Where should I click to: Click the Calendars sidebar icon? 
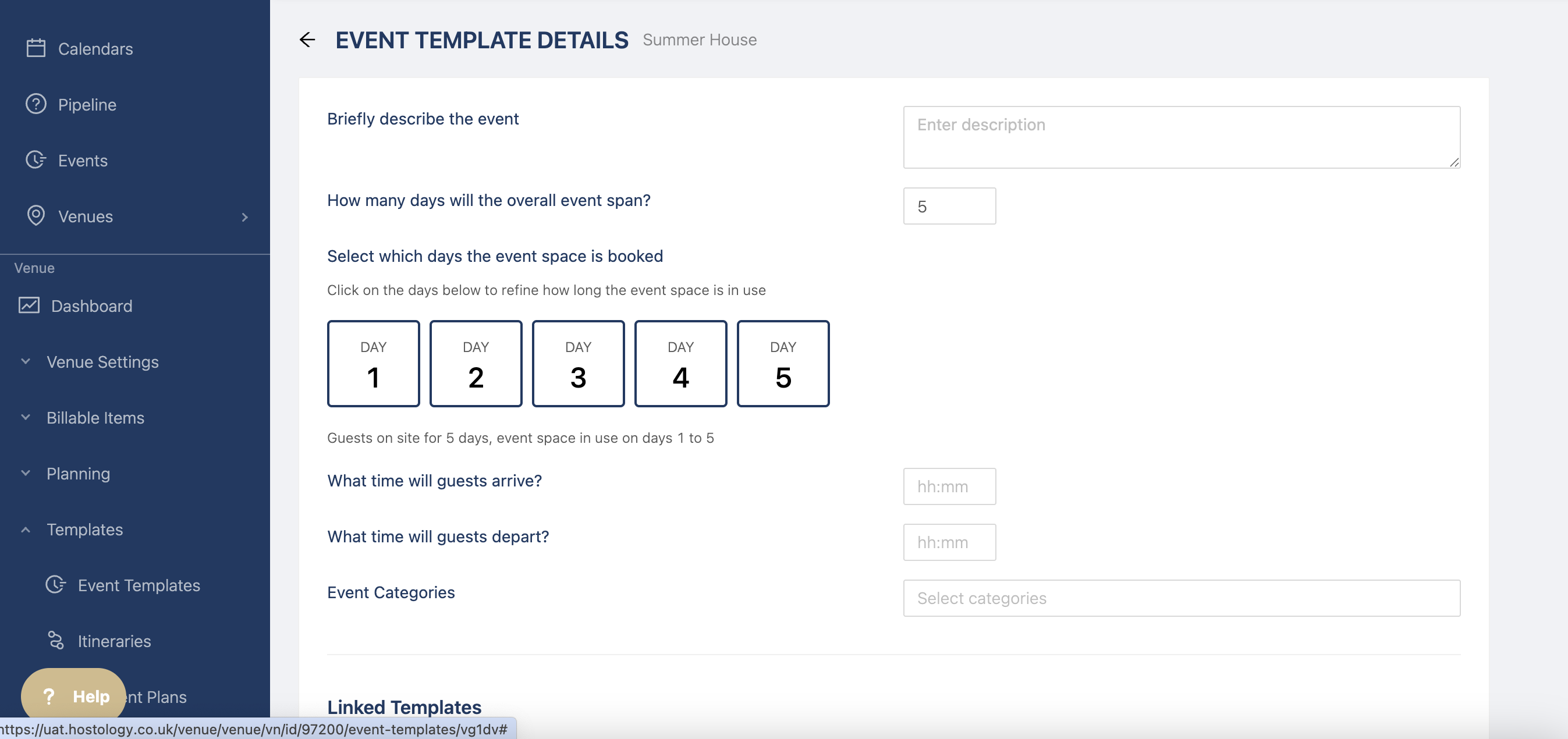coord(36,48)
